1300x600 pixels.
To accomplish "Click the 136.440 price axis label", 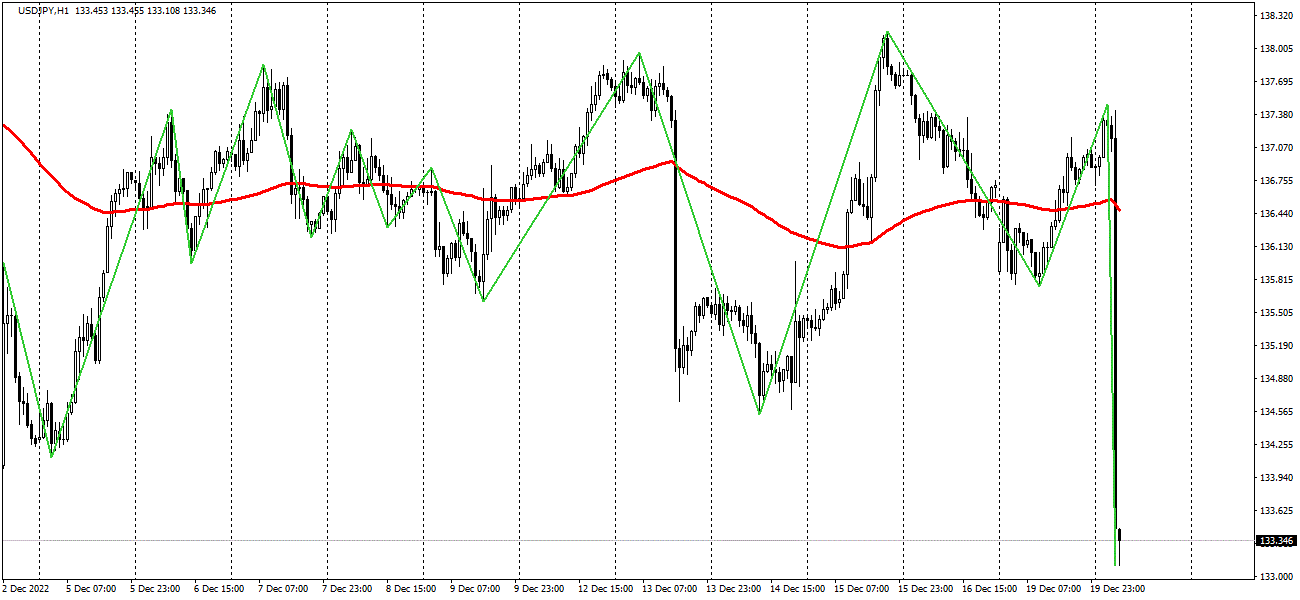I will 1275,214.
